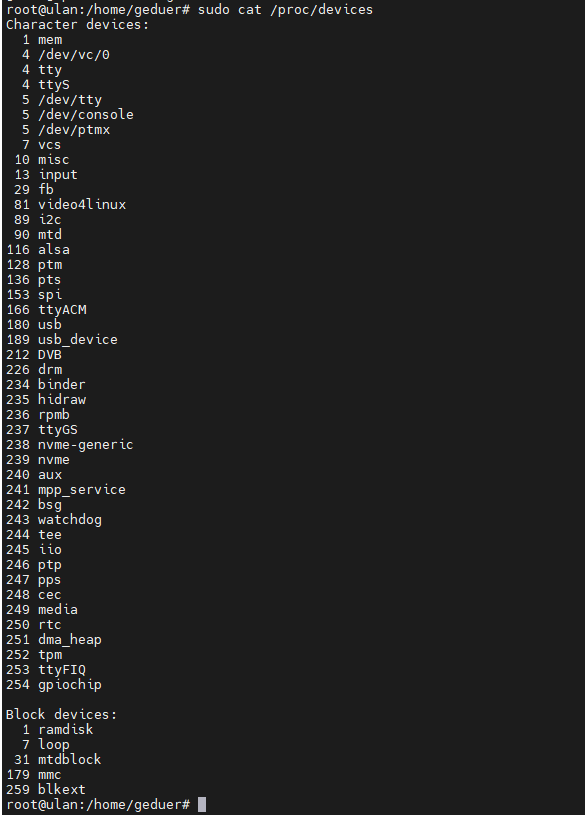Select the 'watchdog' device line
Image resolution: width=585 pixels, height=815 pixels.
pos(54,520)
